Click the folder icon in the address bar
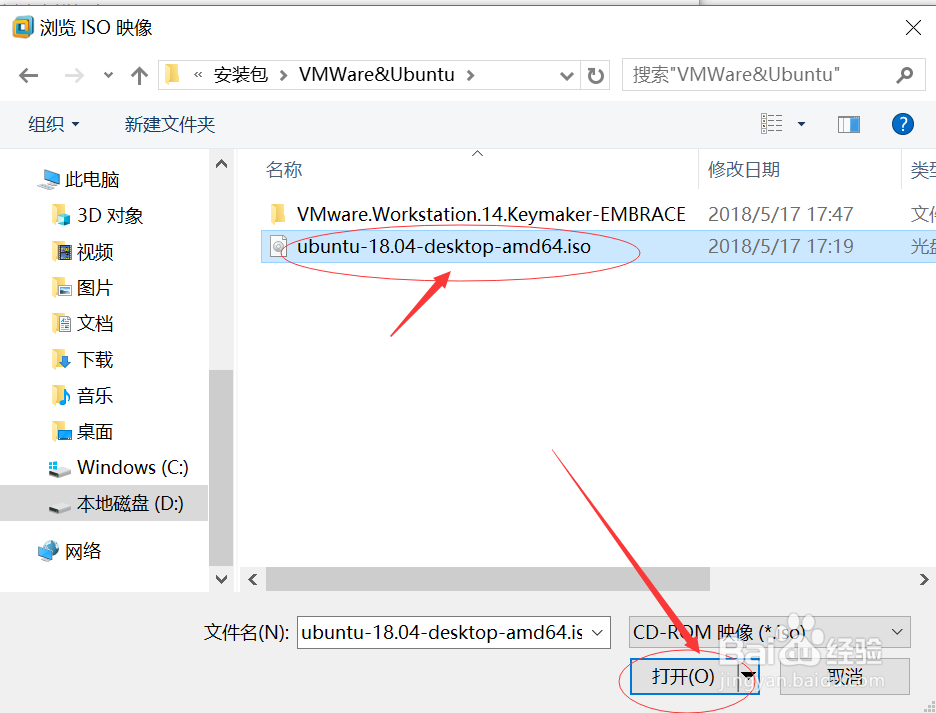 [173, 74]
